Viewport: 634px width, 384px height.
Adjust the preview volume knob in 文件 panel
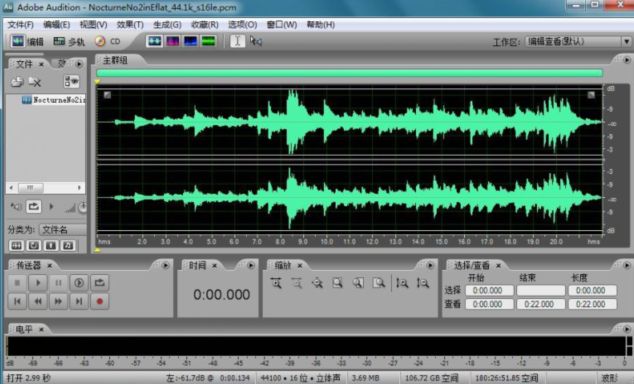pos(82,207)
